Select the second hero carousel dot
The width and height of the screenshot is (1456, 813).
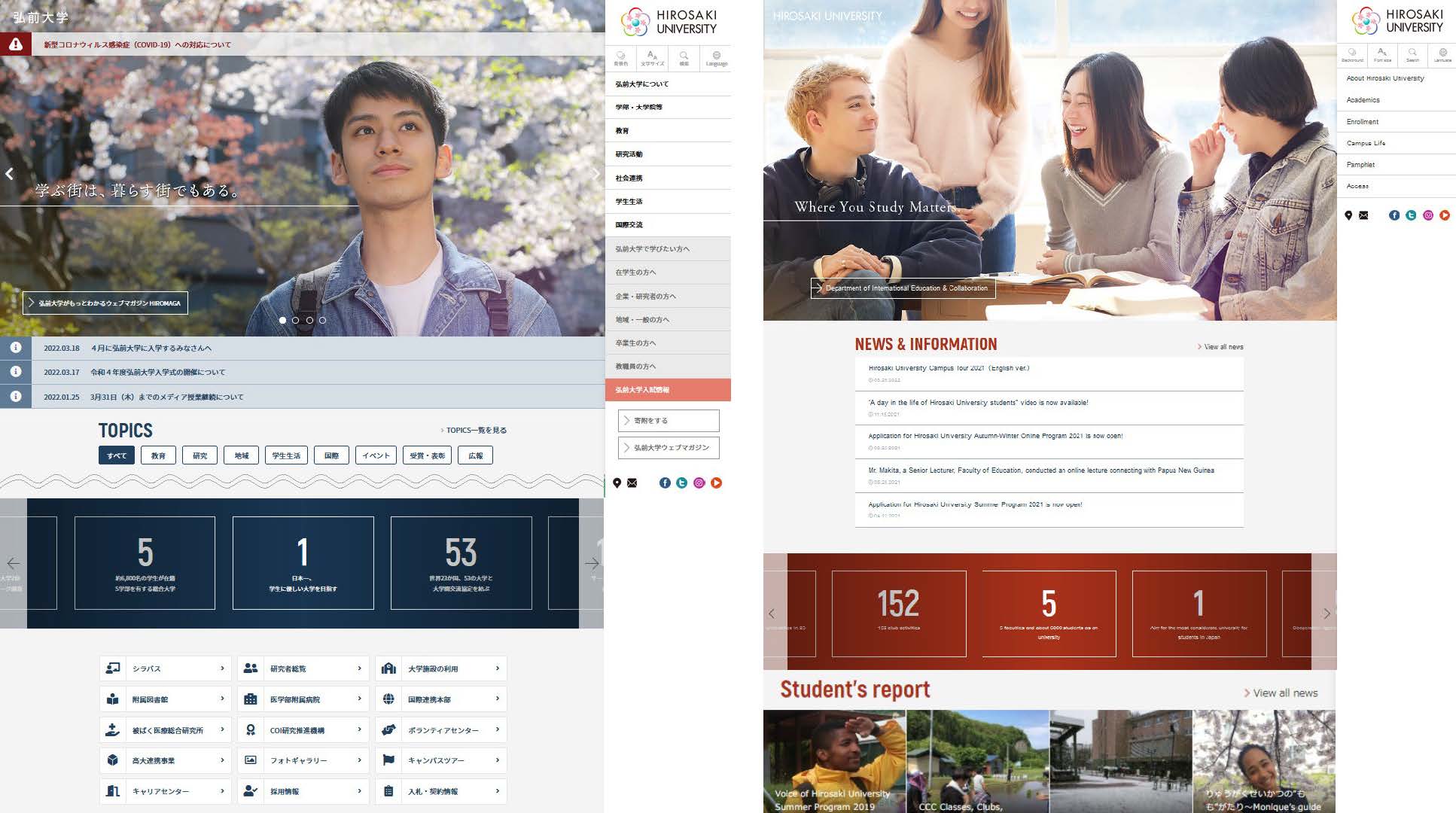point(296,320)
